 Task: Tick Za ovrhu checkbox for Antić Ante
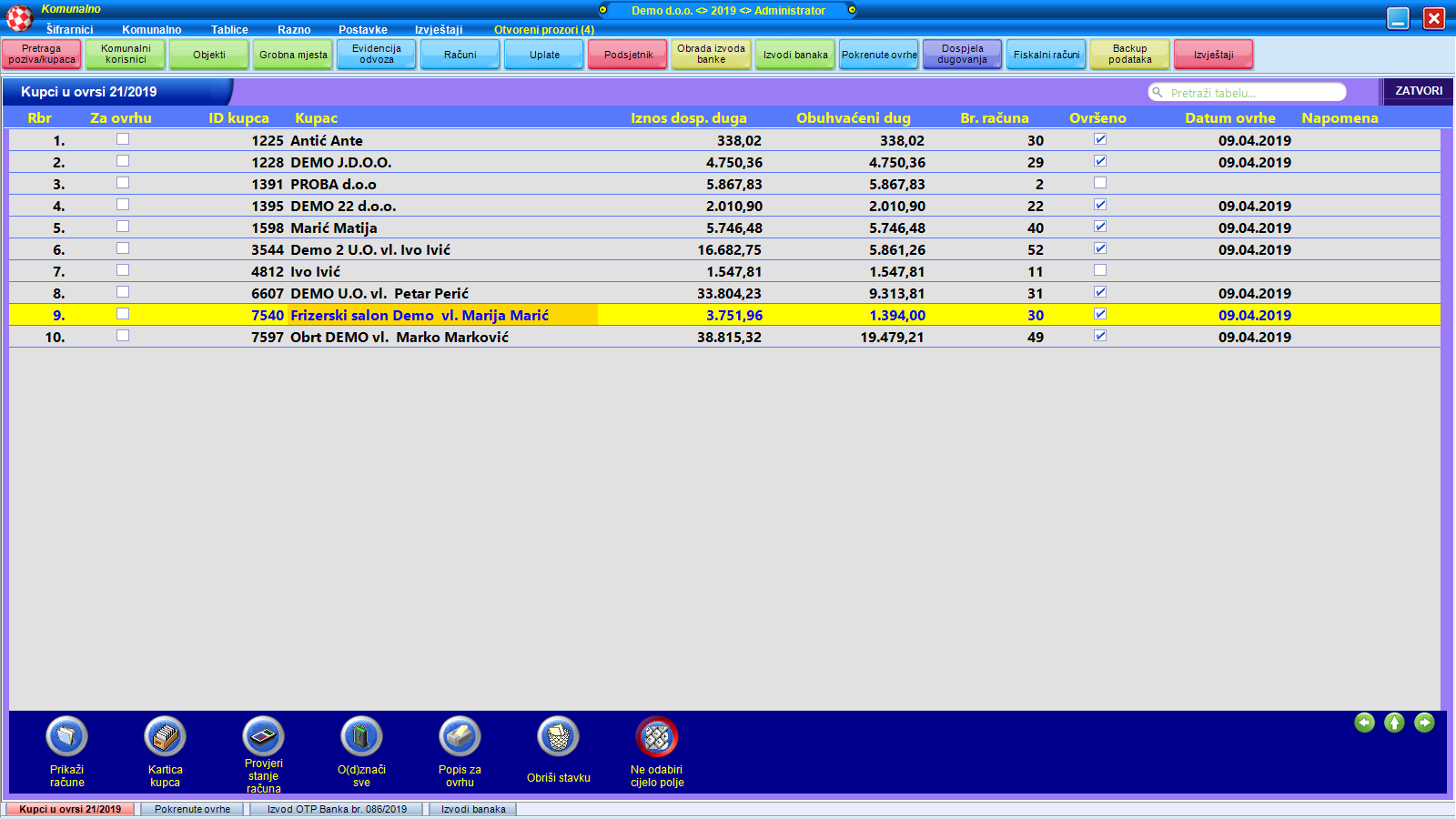tap(123, 139)
